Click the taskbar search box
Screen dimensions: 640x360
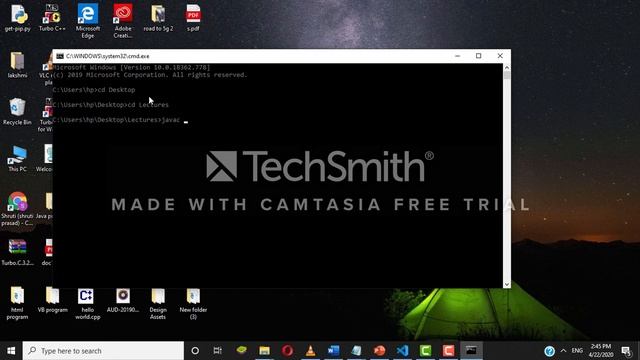click(103, 351)
